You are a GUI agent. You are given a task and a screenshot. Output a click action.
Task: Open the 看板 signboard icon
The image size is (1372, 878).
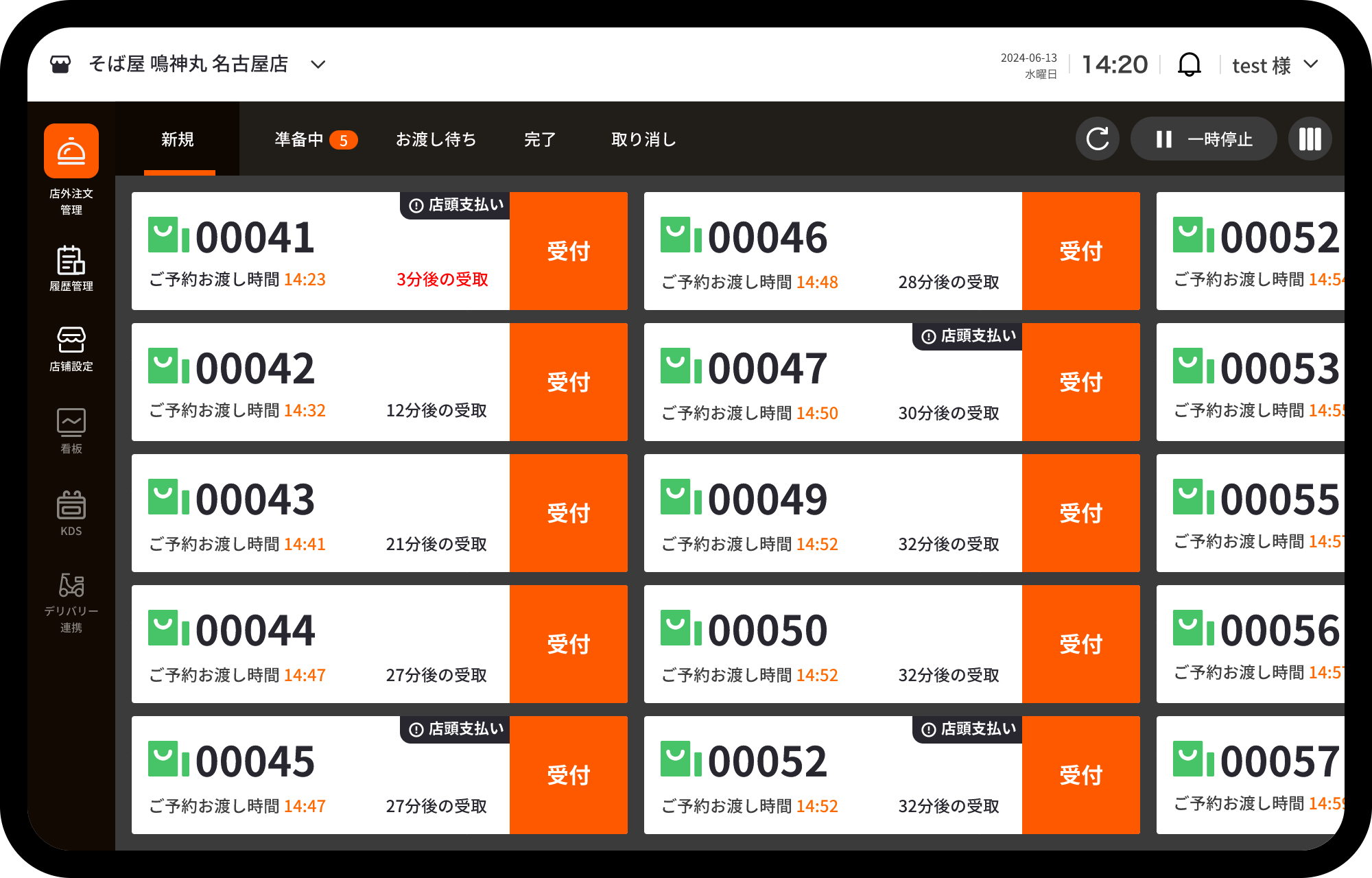(71, 422)
